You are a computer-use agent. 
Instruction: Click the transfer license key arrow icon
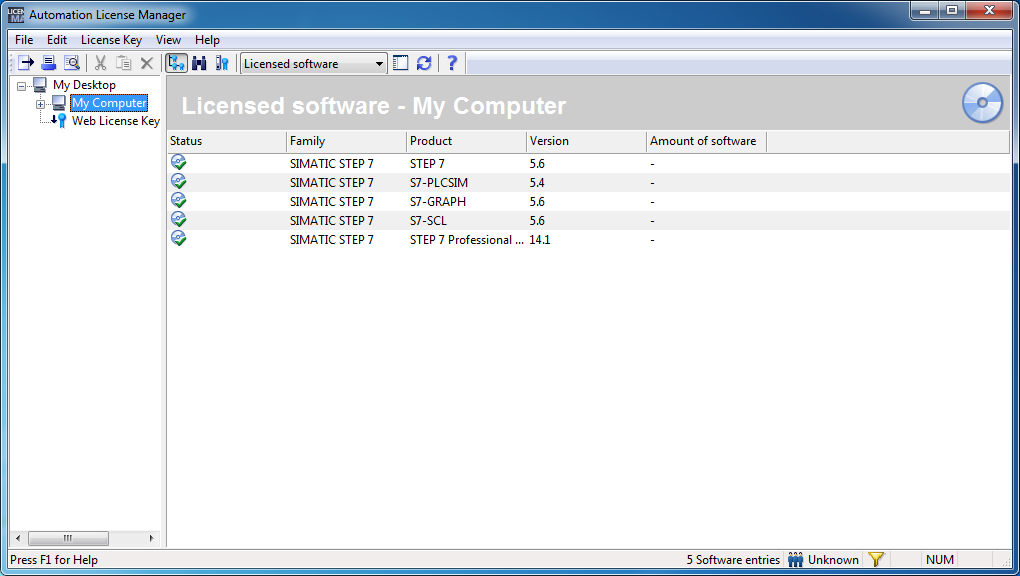25,63
